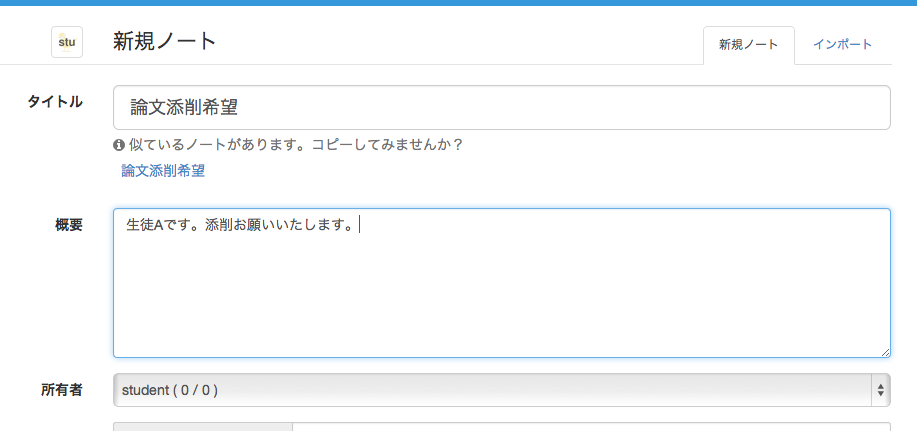Click the 新規ノート page heading
This screenshot has width=917, height=431.
tap(165, 42)
